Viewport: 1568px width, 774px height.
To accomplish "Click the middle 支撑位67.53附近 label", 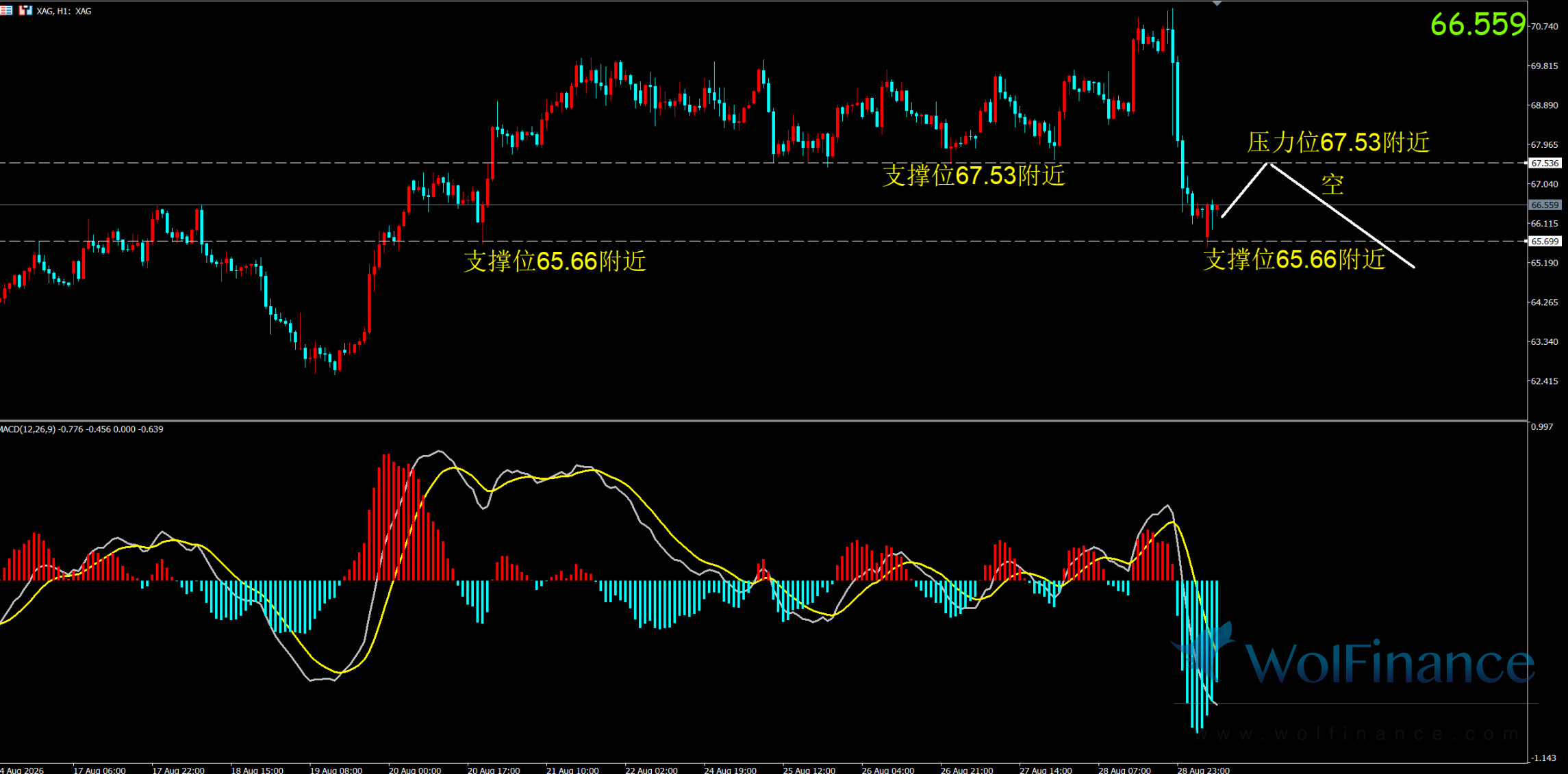I will pos(974,176).
